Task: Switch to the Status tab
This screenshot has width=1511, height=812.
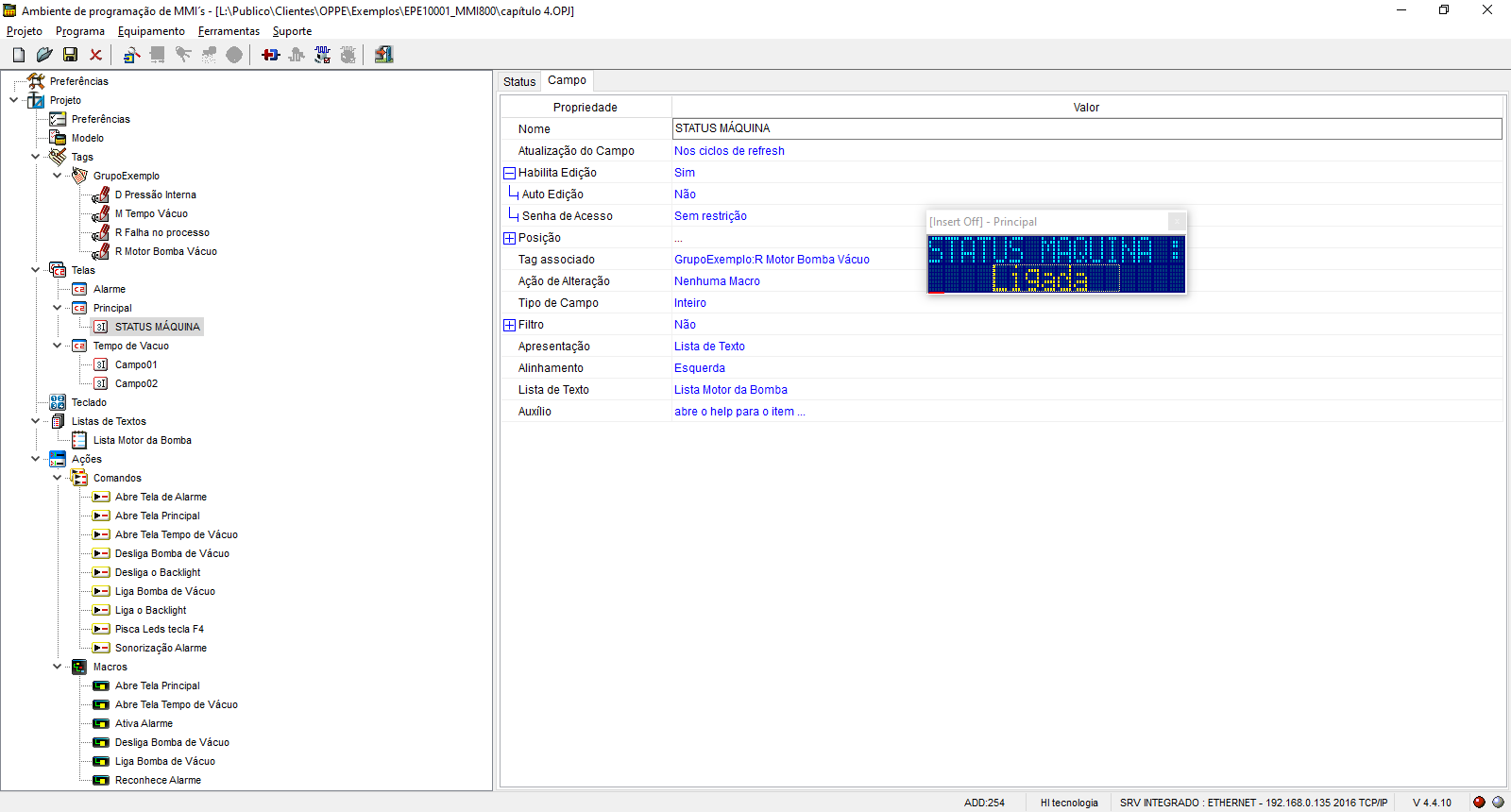Action: click(519, 82)
